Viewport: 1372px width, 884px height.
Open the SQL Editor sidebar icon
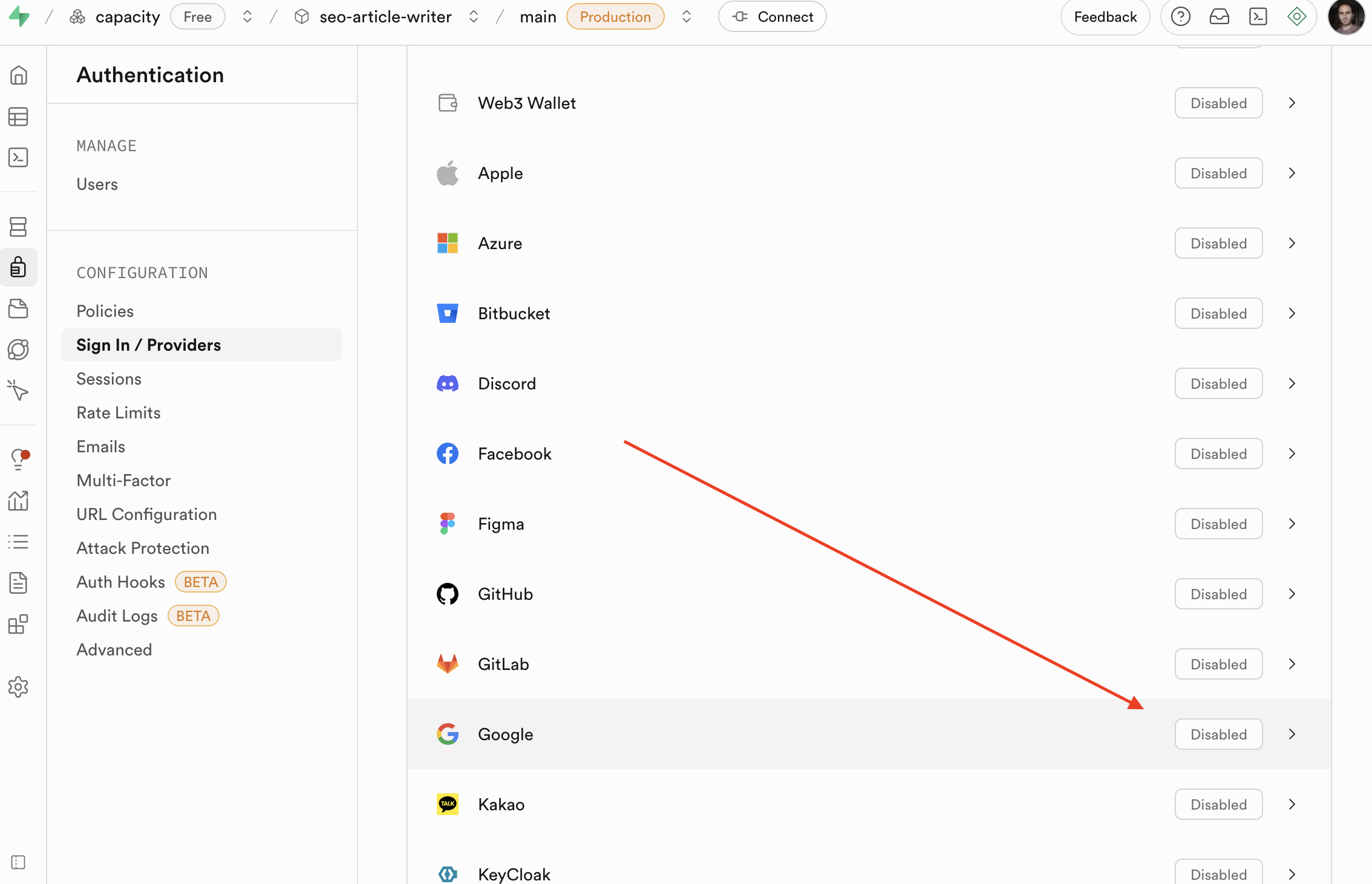(19, 158)
